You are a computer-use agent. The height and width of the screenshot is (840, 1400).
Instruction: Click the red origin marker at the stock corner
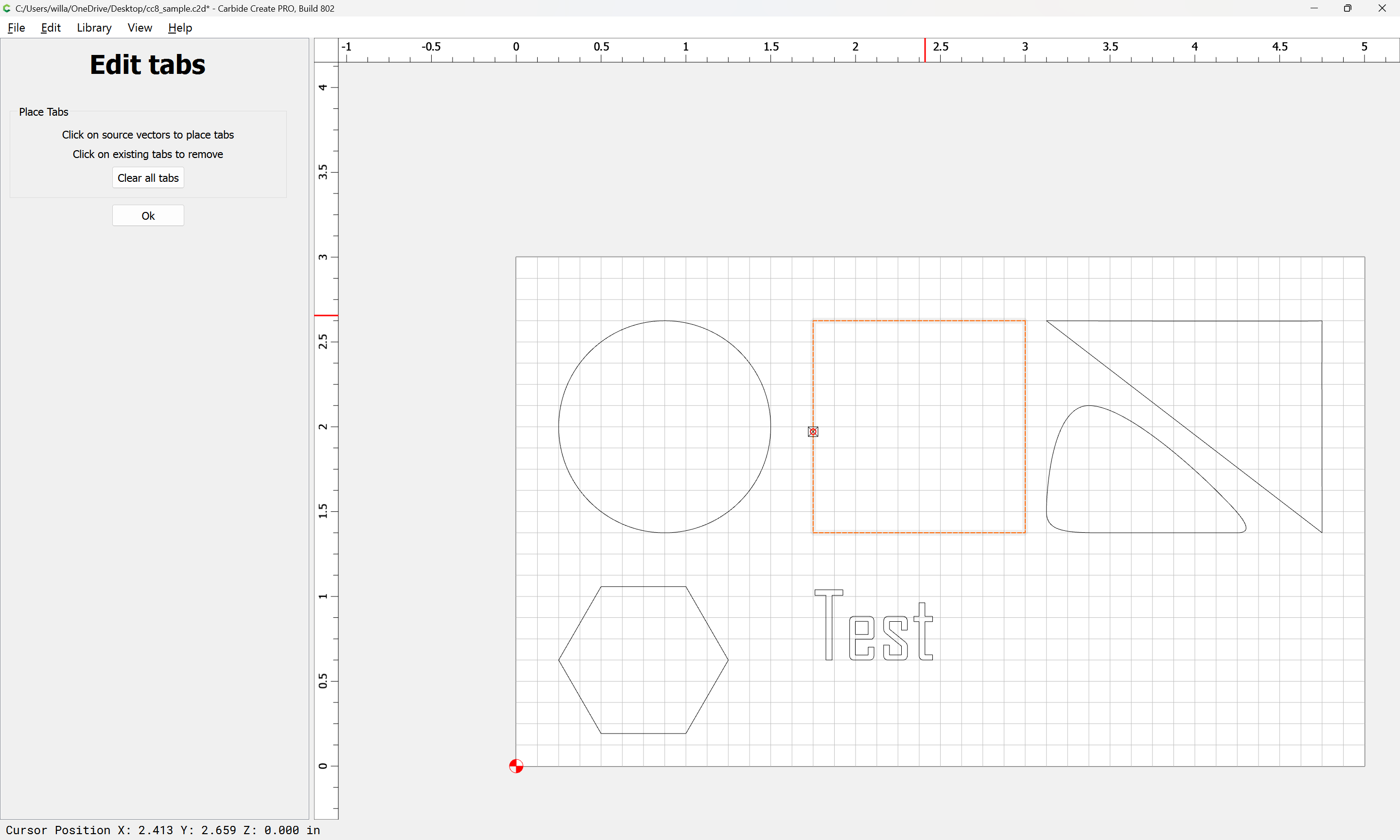pyautogui.click(x=516, y=766)
